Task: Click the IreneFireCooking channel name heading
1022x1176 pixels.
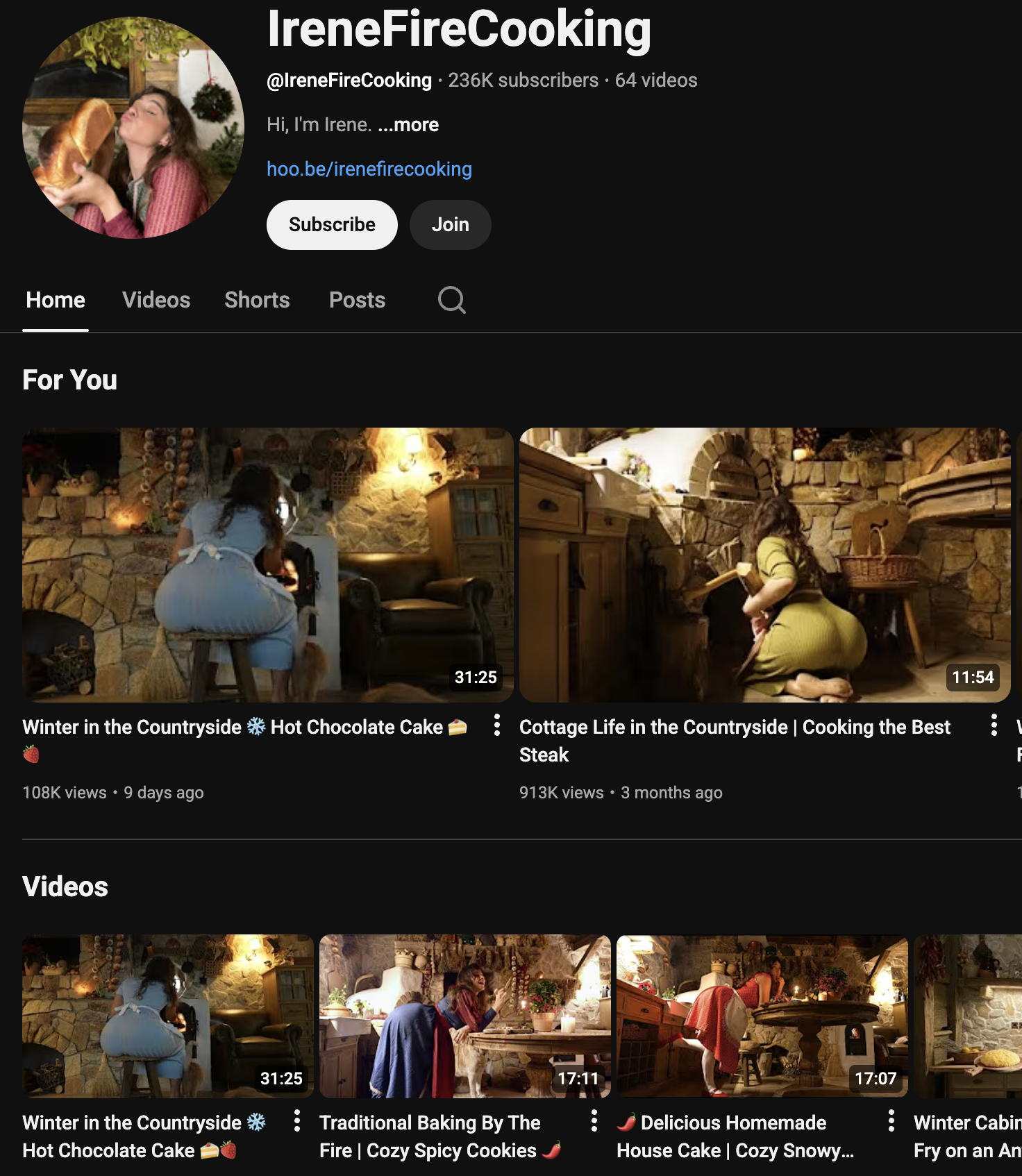Action: click(x=459, y=29)
